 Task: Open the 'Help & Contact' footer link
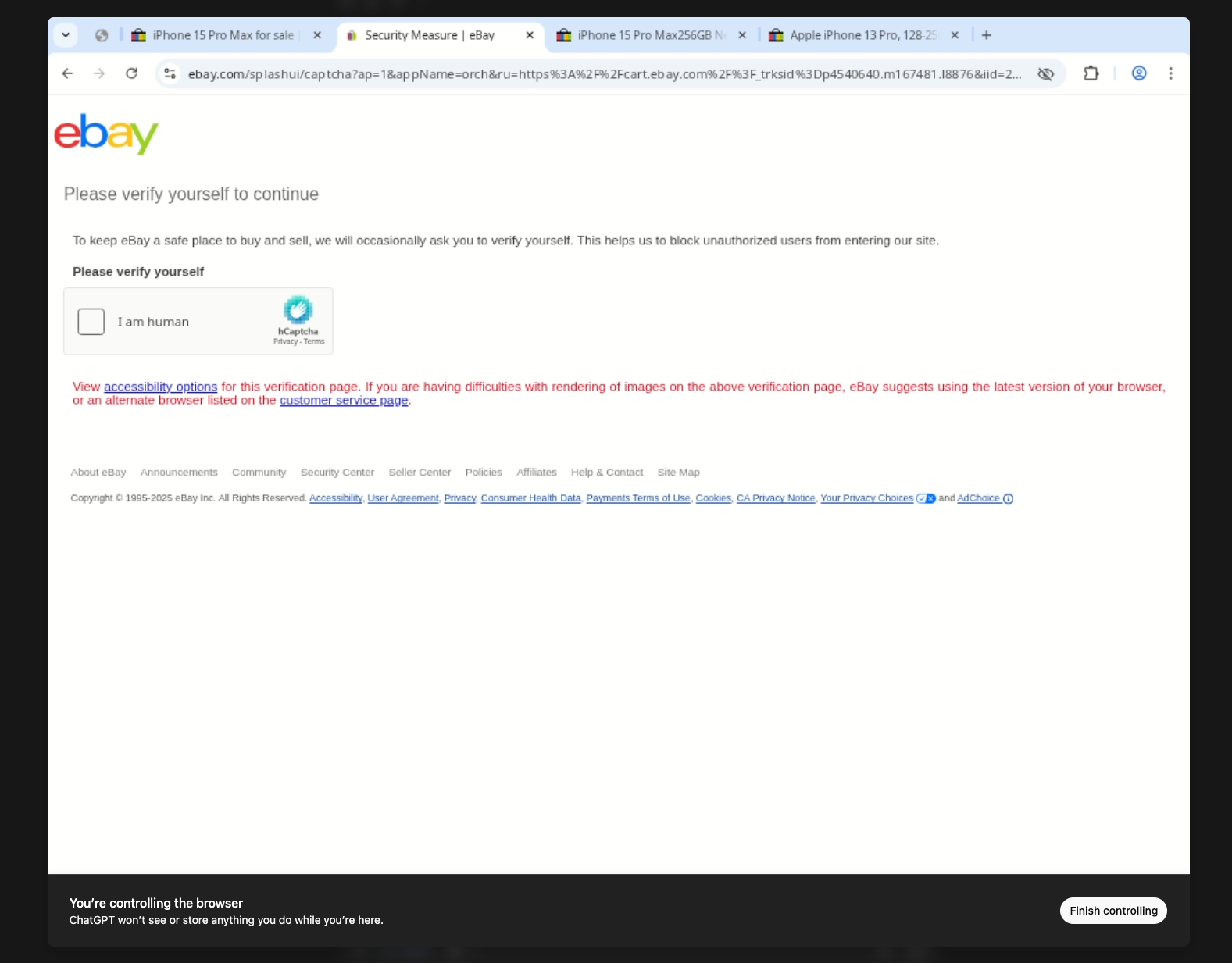pyautogui.click(x=607, y=473)
